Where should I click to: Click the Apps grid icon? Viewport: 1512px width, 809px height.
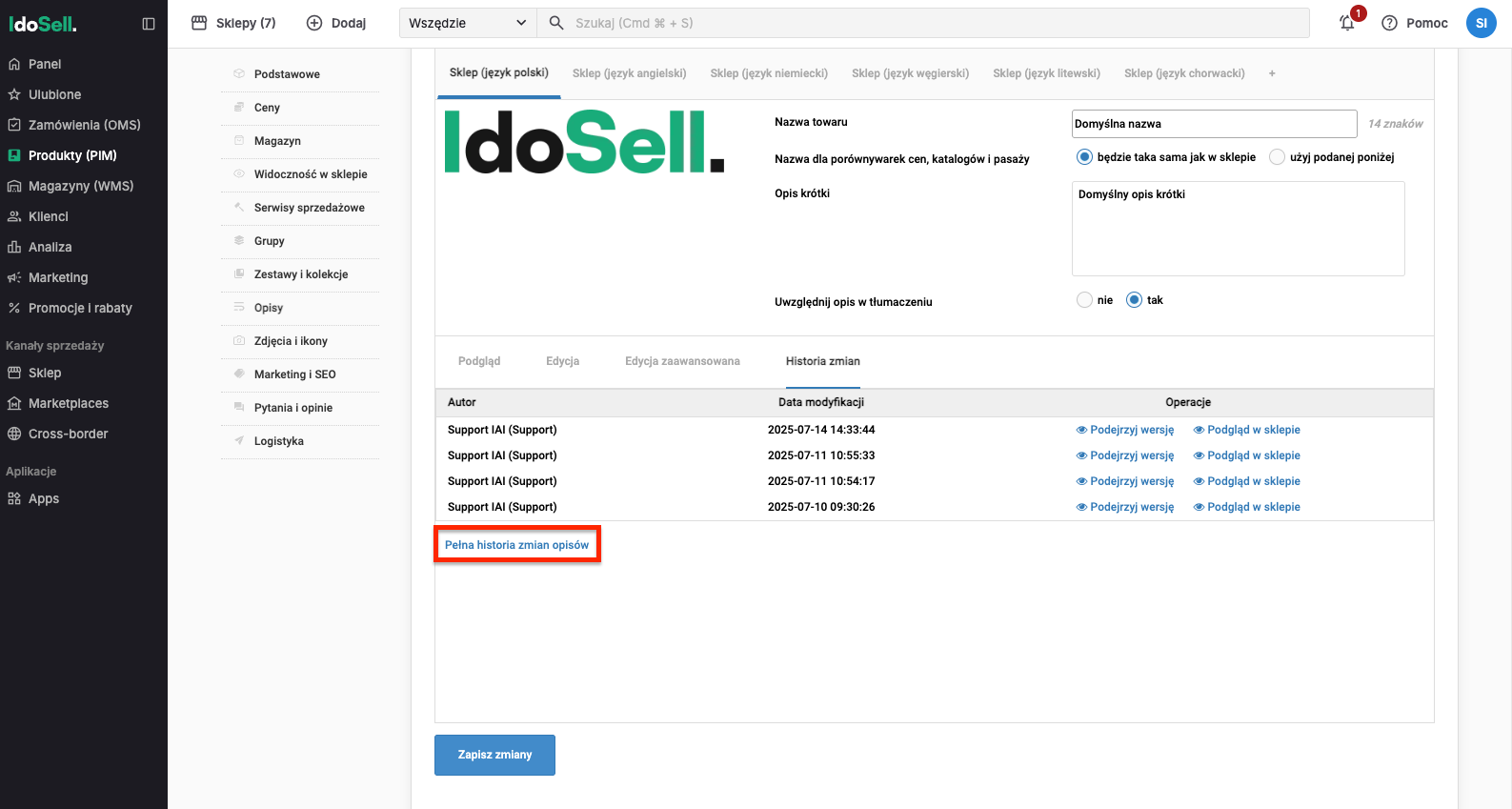[x=14, y=498]
